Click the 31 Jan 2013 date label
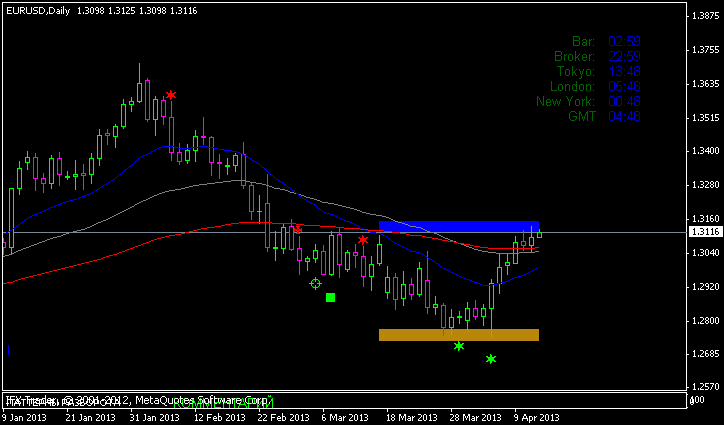 (x=154, y=417)
